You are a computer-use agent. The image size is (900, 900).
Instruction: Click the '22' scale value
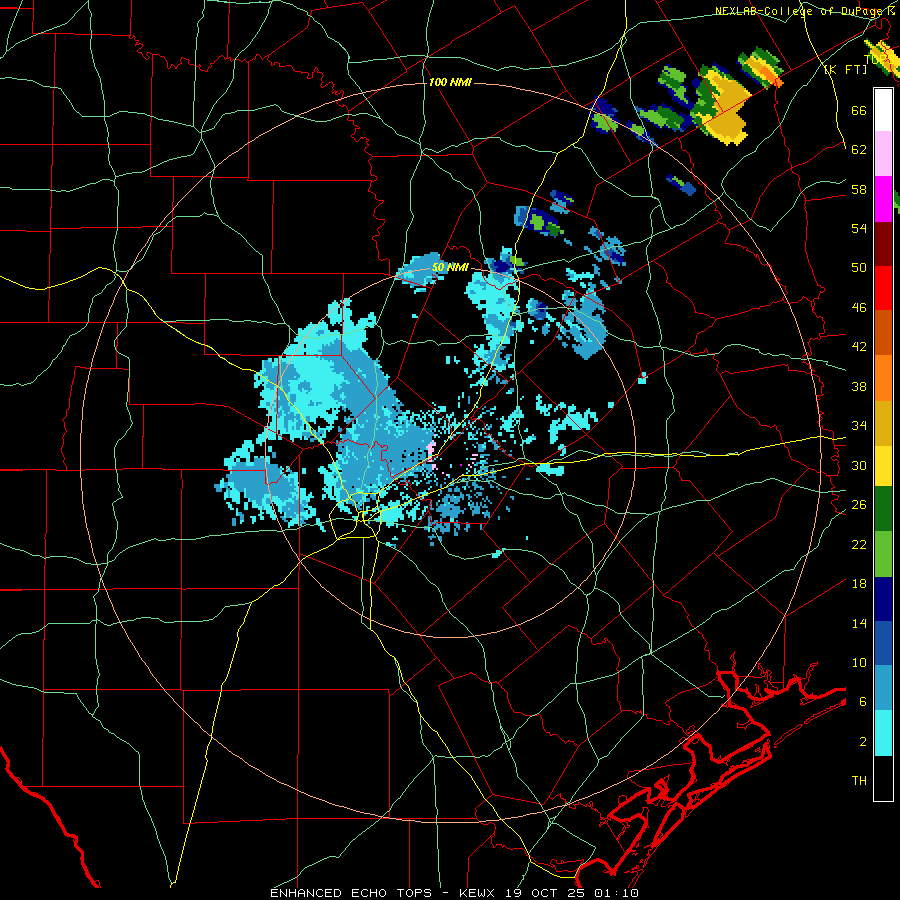[859, 544]
